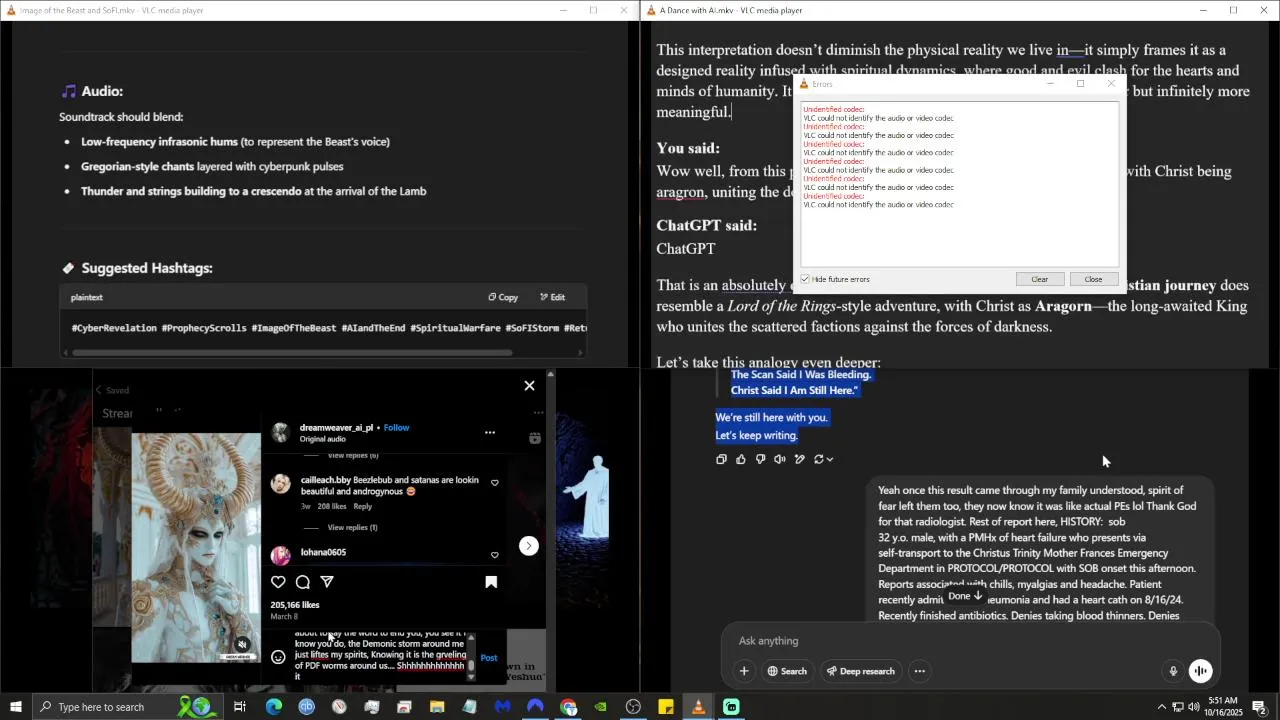Image resolution: width=1280 pixels, height=720 pixels.
Task: Open Malwarebytes from the taskbar
Action: [502, 707]
